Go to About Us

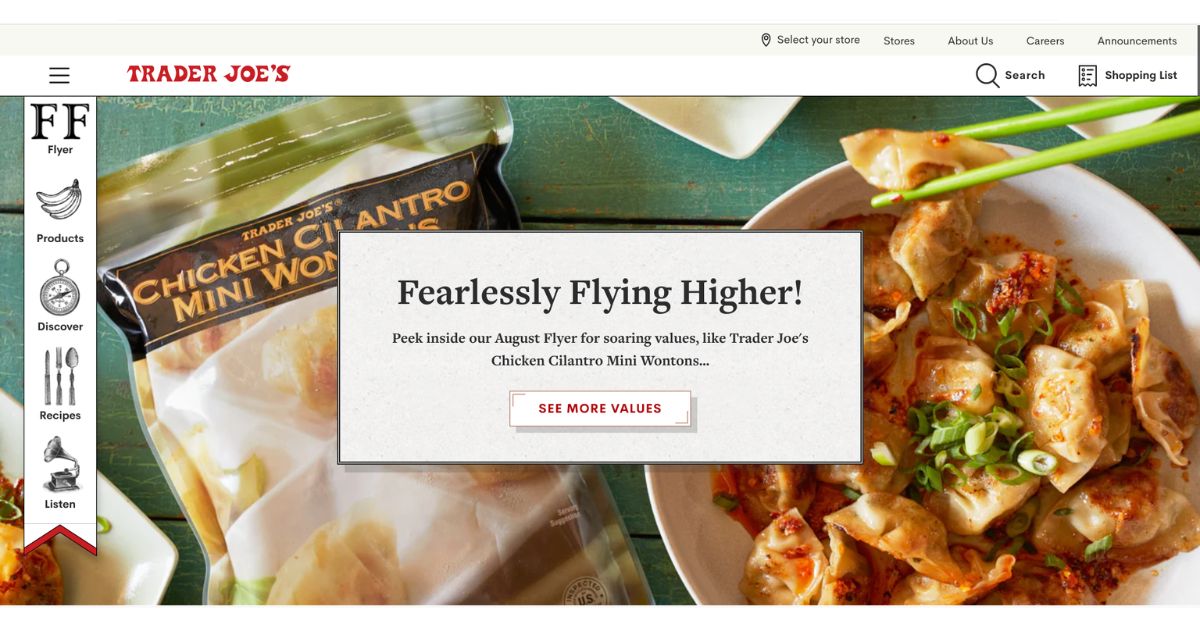(x=970, y=41)
